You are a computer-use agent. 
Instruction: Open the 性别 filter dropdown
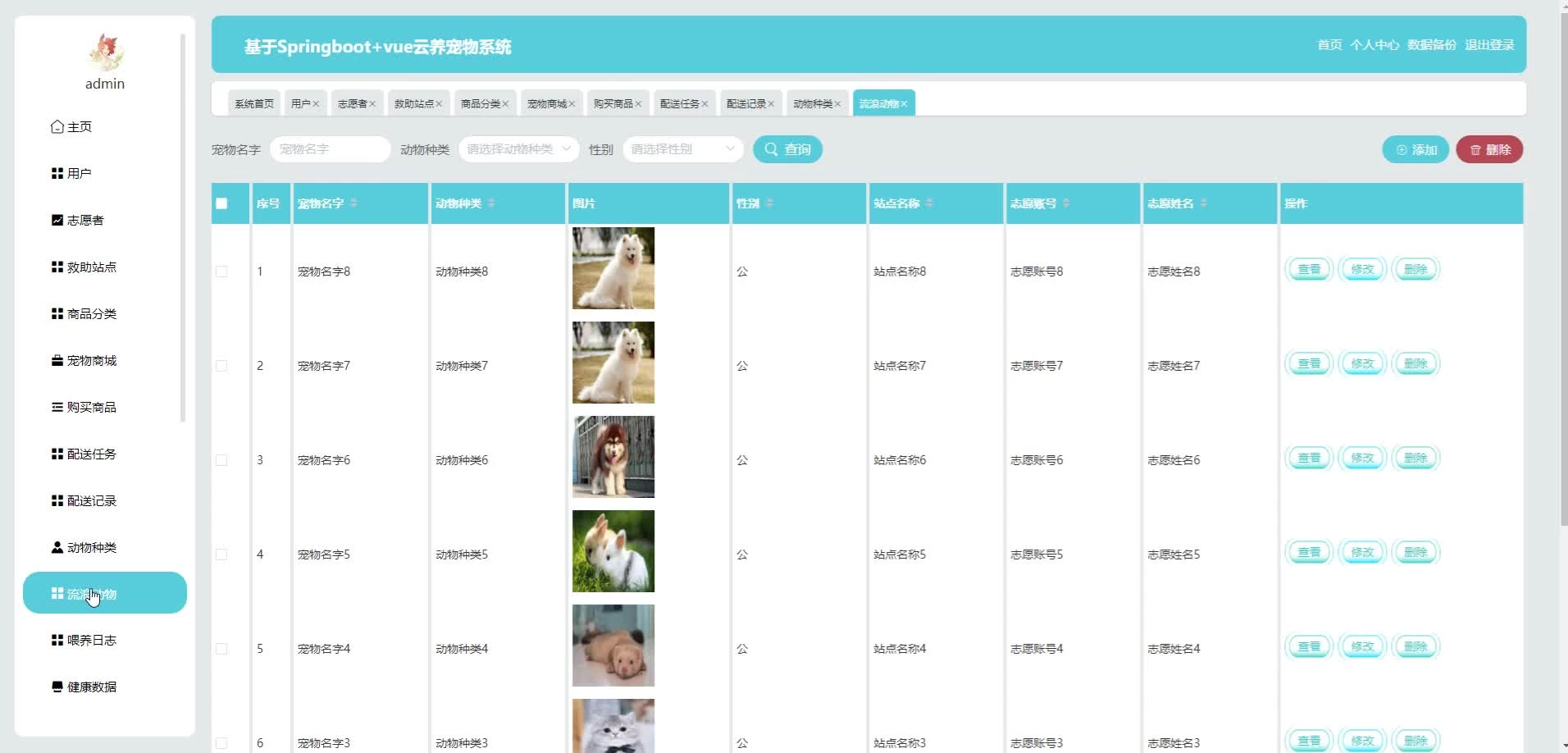(x=683, y=149)
